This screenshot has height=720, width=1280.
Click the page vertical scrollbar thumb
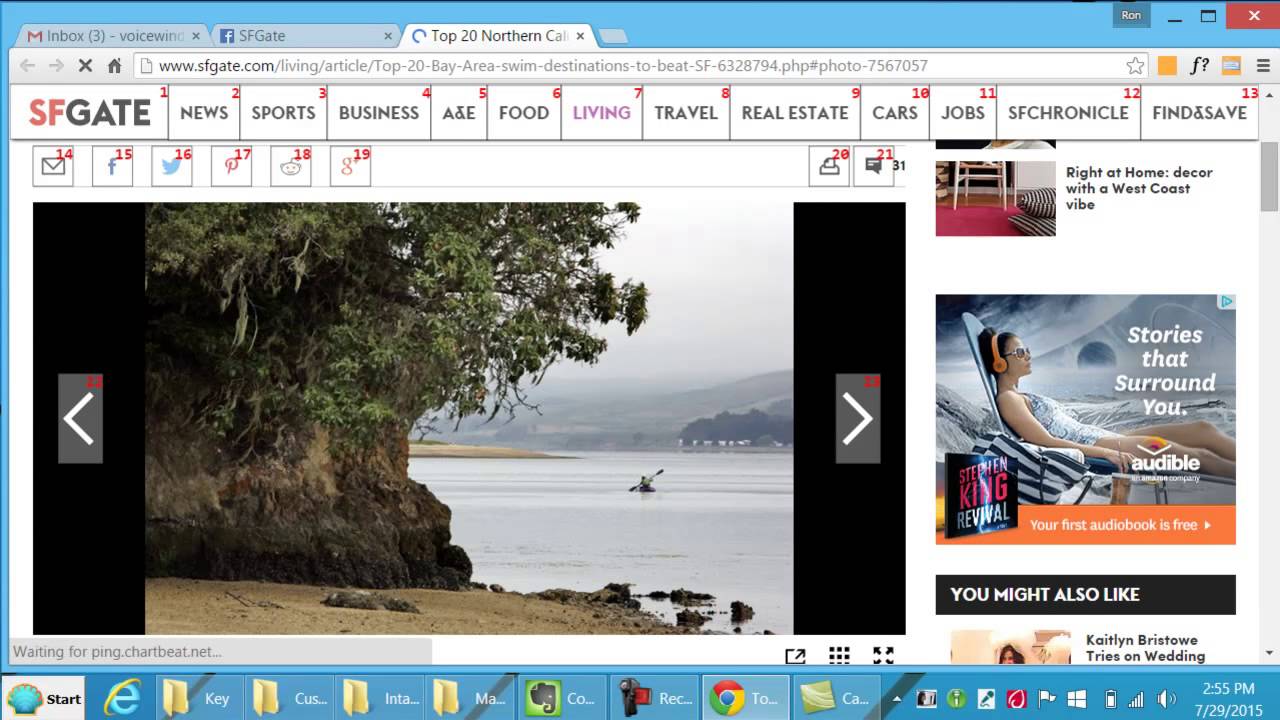[1269, 176]
